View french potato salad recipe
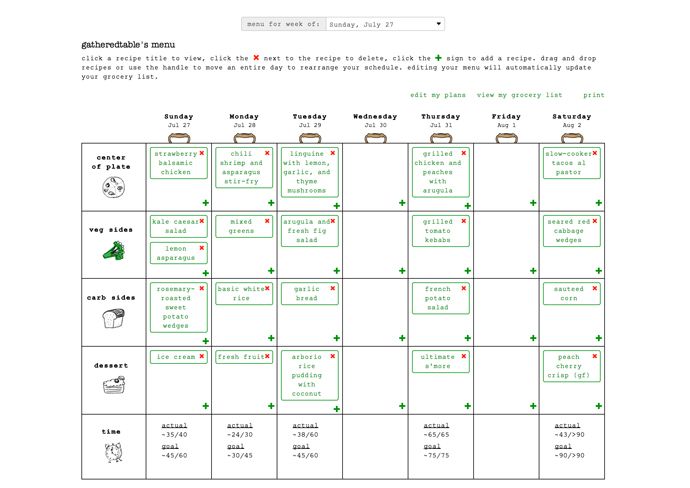The image size is (690, 488). point(437,298)
